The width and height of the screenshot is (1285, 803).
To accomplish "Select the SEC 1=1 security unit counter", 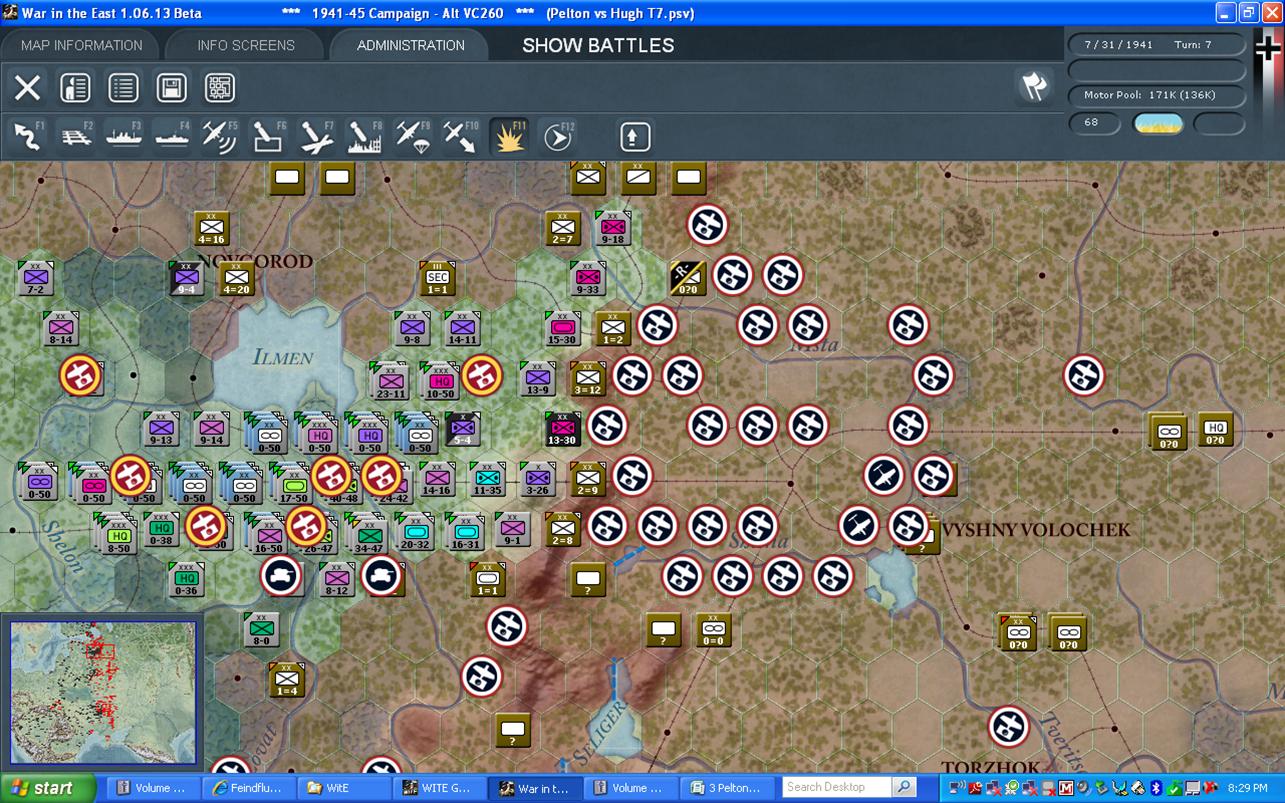I will point(438,278).
